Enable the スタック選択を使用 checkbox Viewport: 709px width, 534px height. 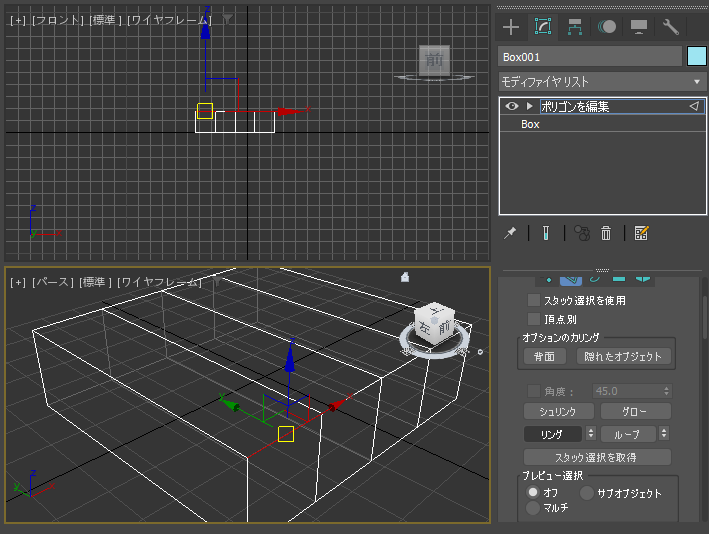coord(534,300)
